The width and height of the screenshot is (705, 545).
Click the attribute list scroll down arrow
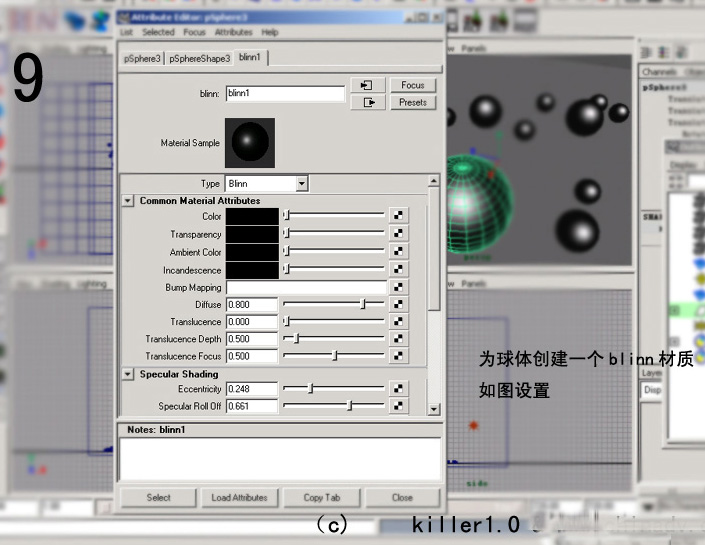point(433,409)
